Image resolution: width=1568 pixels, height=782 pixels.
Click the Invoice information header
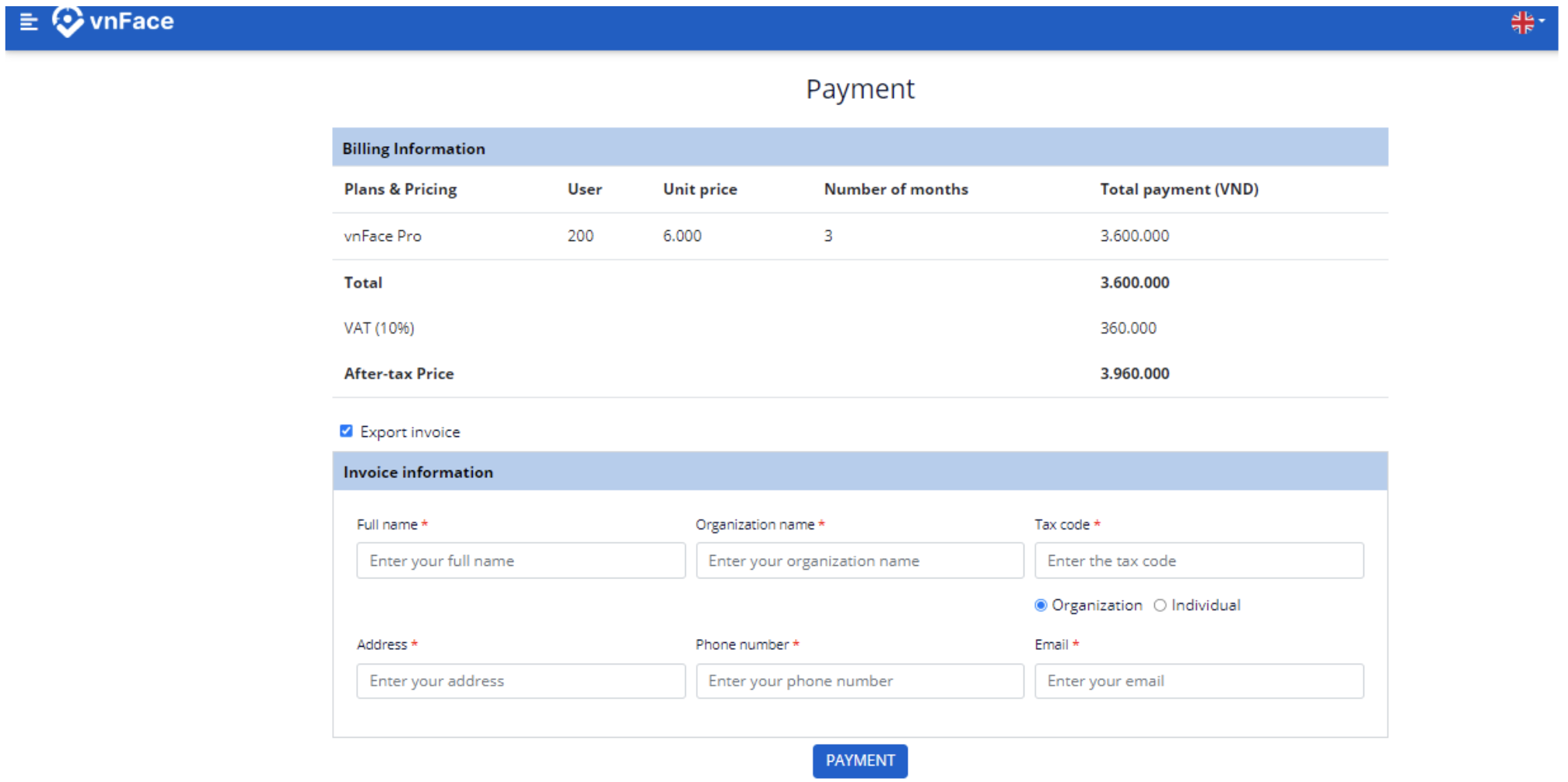[x=859, y=471]
